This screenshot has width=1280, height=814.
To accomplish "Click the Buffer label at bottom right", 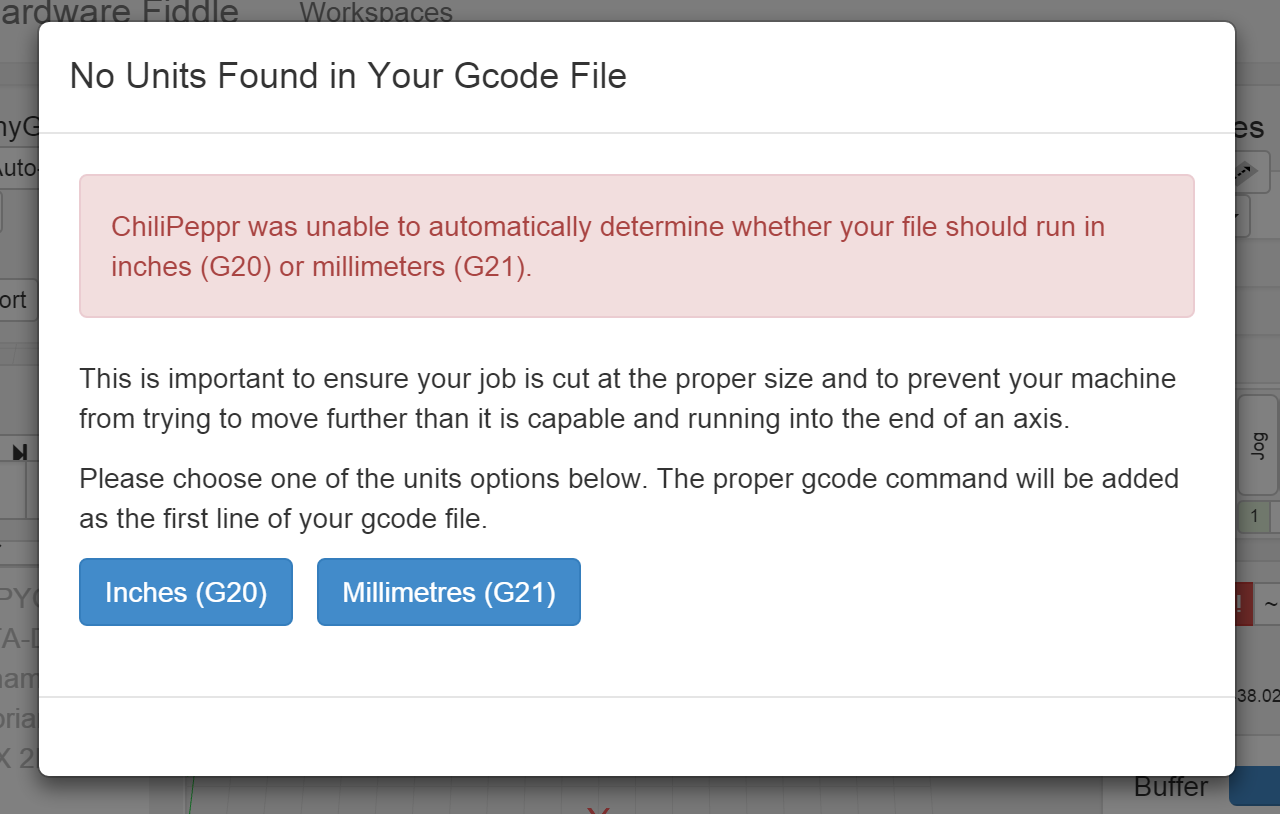I will pyautogui.click(x=1170, y=787).
